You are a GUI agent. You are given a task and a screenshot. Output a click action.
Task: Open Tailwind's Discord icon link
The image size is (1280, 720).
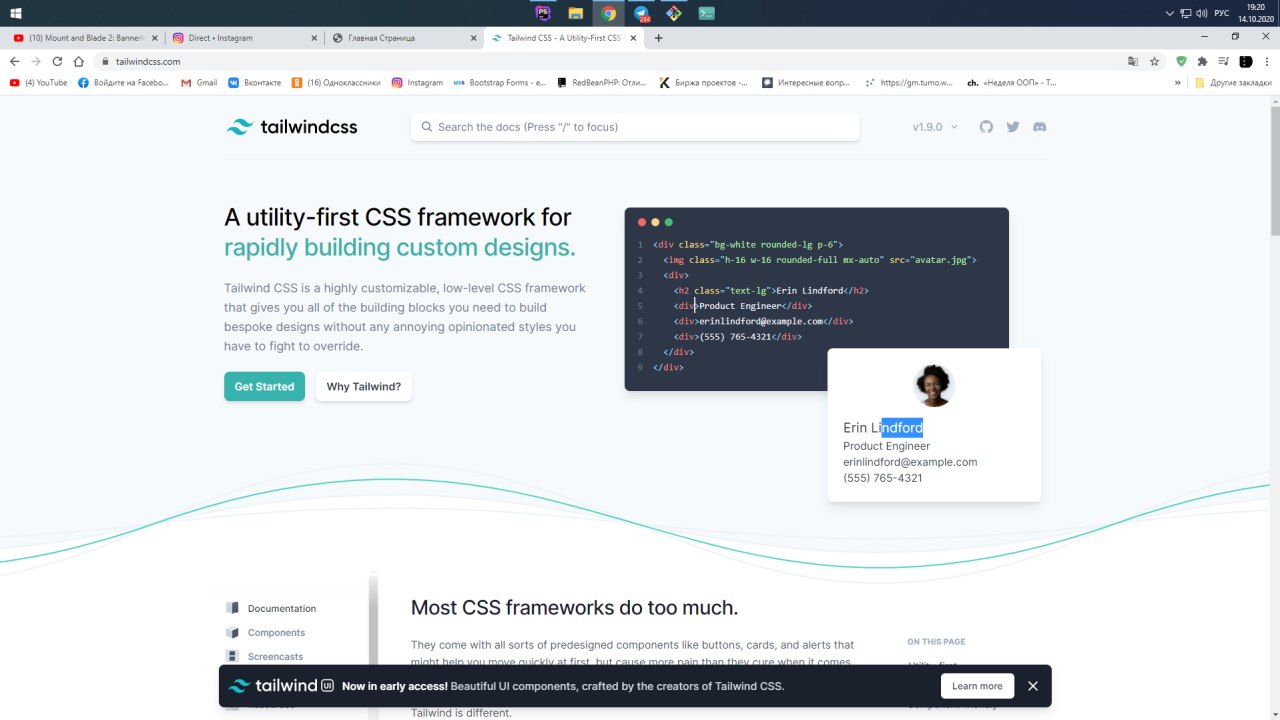point(1039,127)
